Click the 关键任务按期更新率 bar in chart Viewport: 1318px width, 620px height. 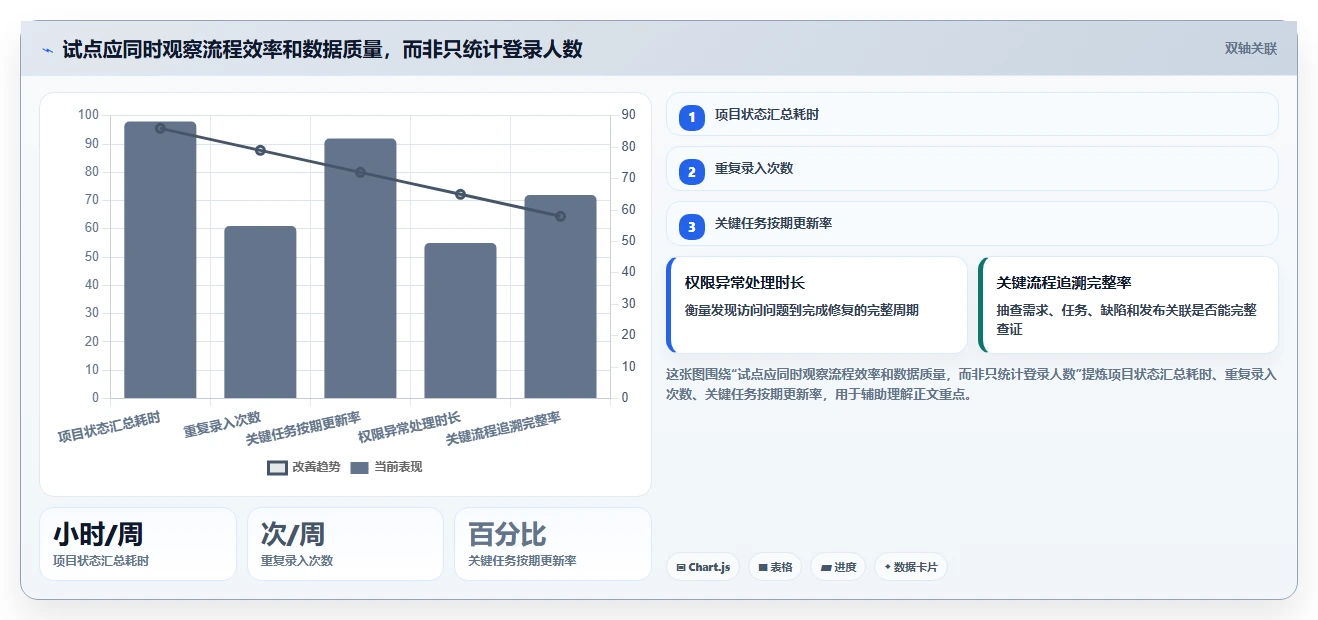click(360, 268)
